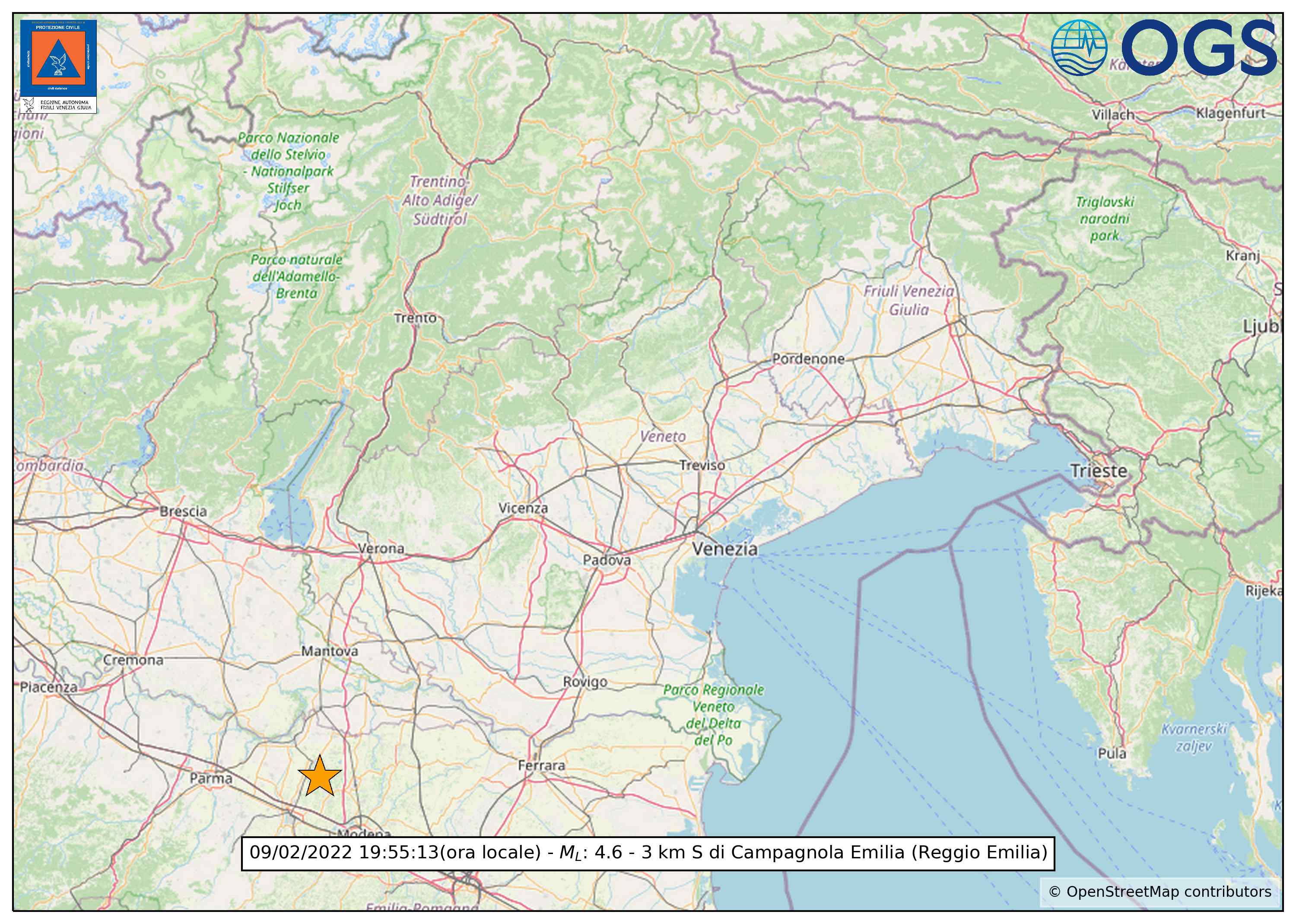Click the Parma city label
This screenshot has height=924, width=1296.
pos(211,778)
